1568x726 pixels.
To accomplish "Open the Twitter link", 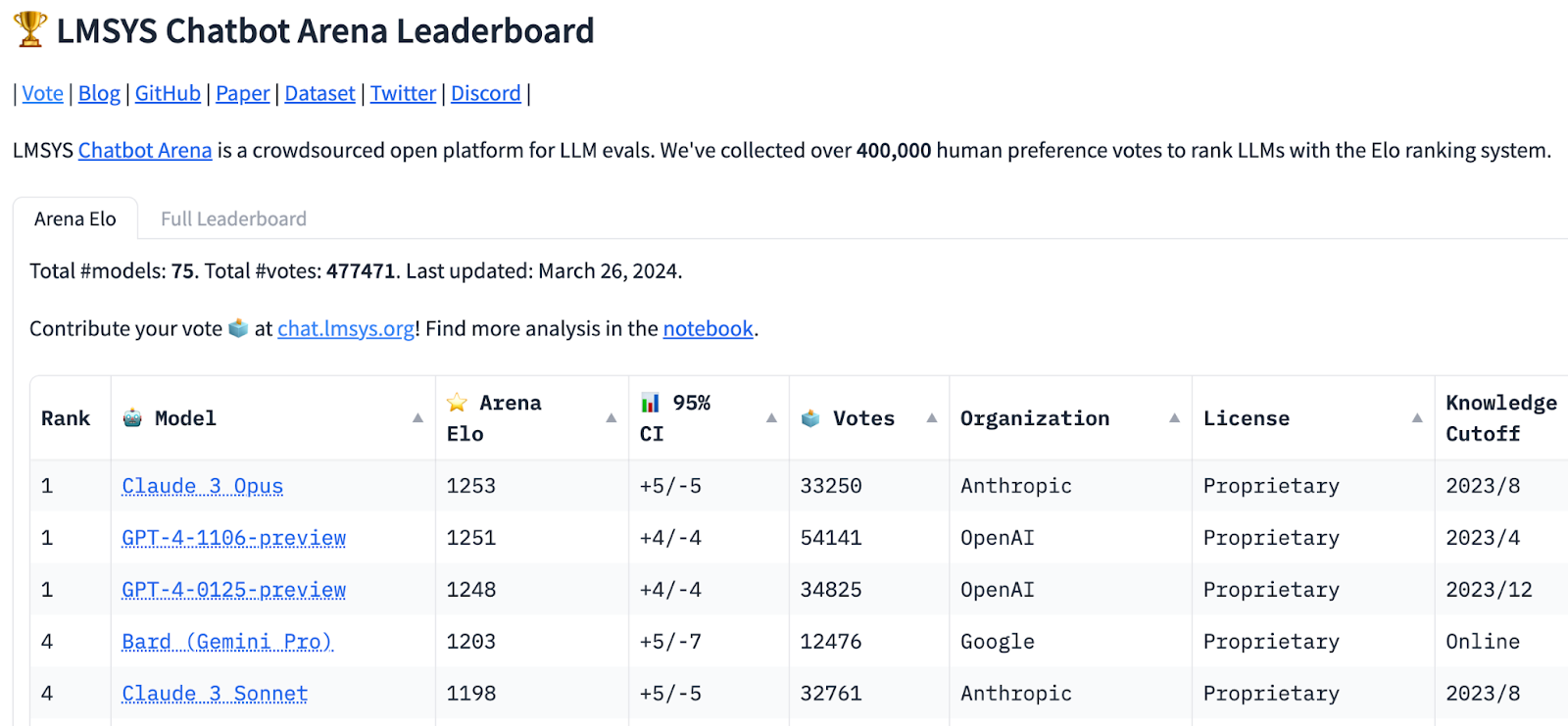I will click(403, 93).
